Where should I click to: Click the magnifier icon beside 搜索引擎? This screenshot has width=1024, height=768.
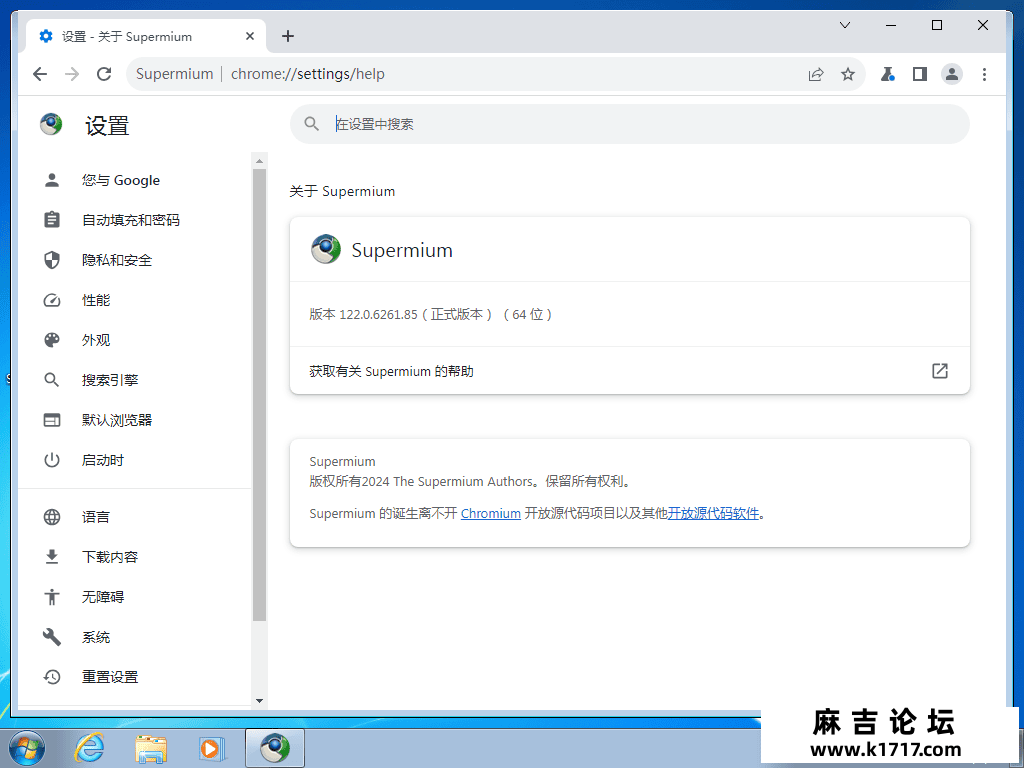coord(52,380)
